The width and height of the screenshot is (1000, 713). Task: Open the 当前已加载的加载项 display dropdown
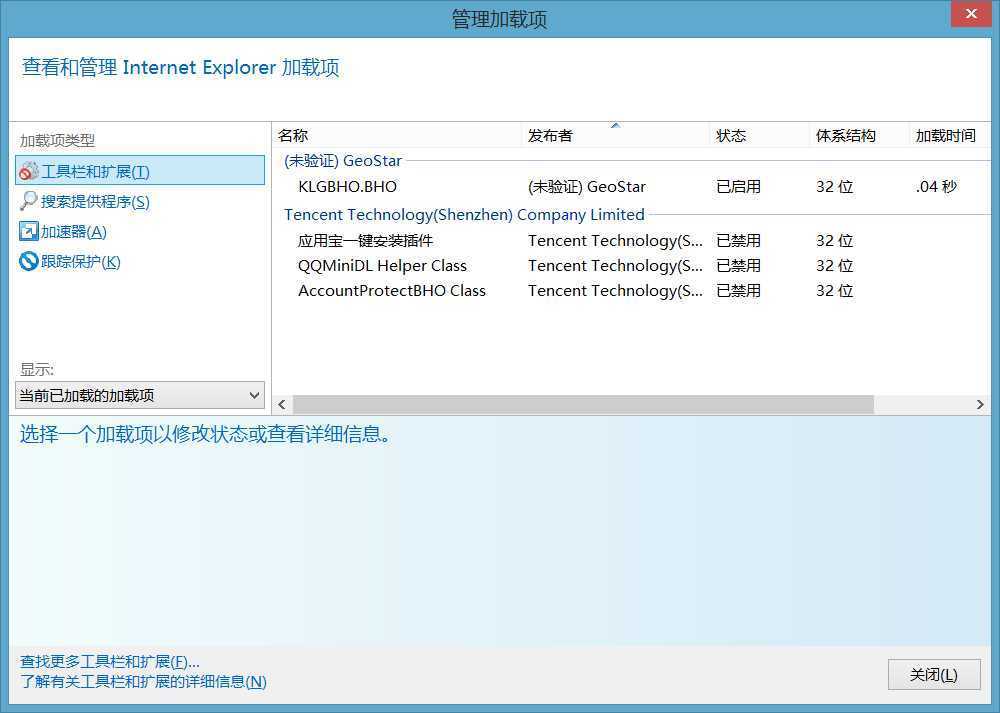(x=140, y=395)
